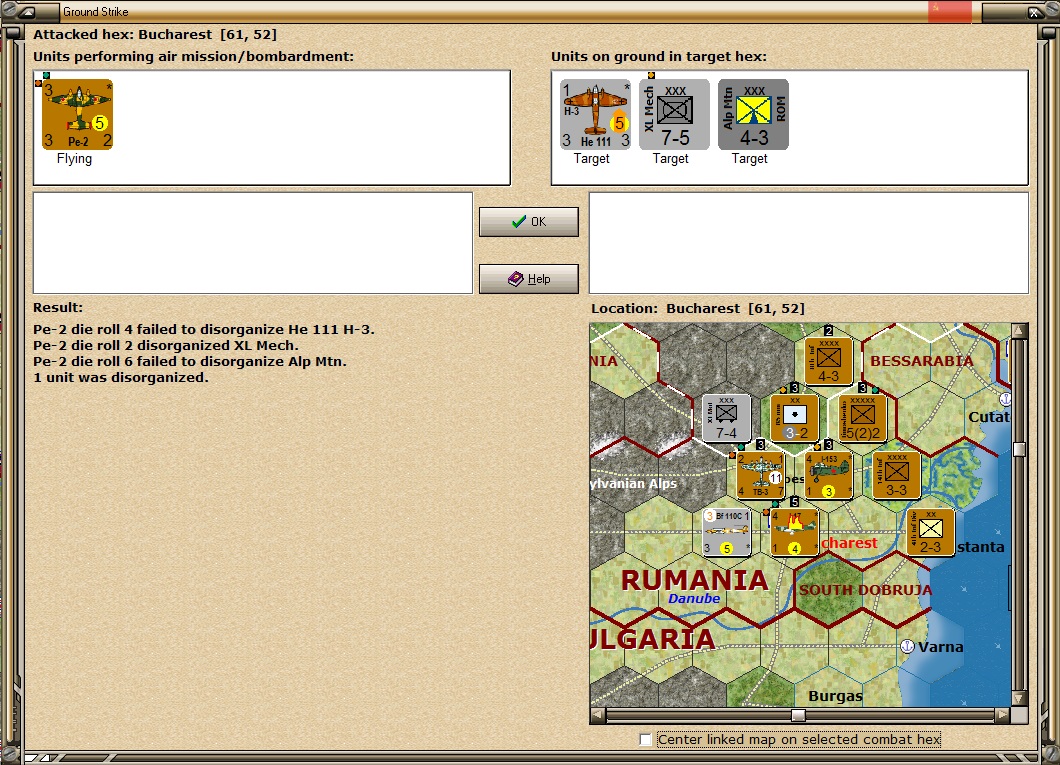The width and height of the screenshot is (1060, 765).
Task: Select the Alp Mtn 4-3 Romanian counter
Action: [x=753, y=114]
